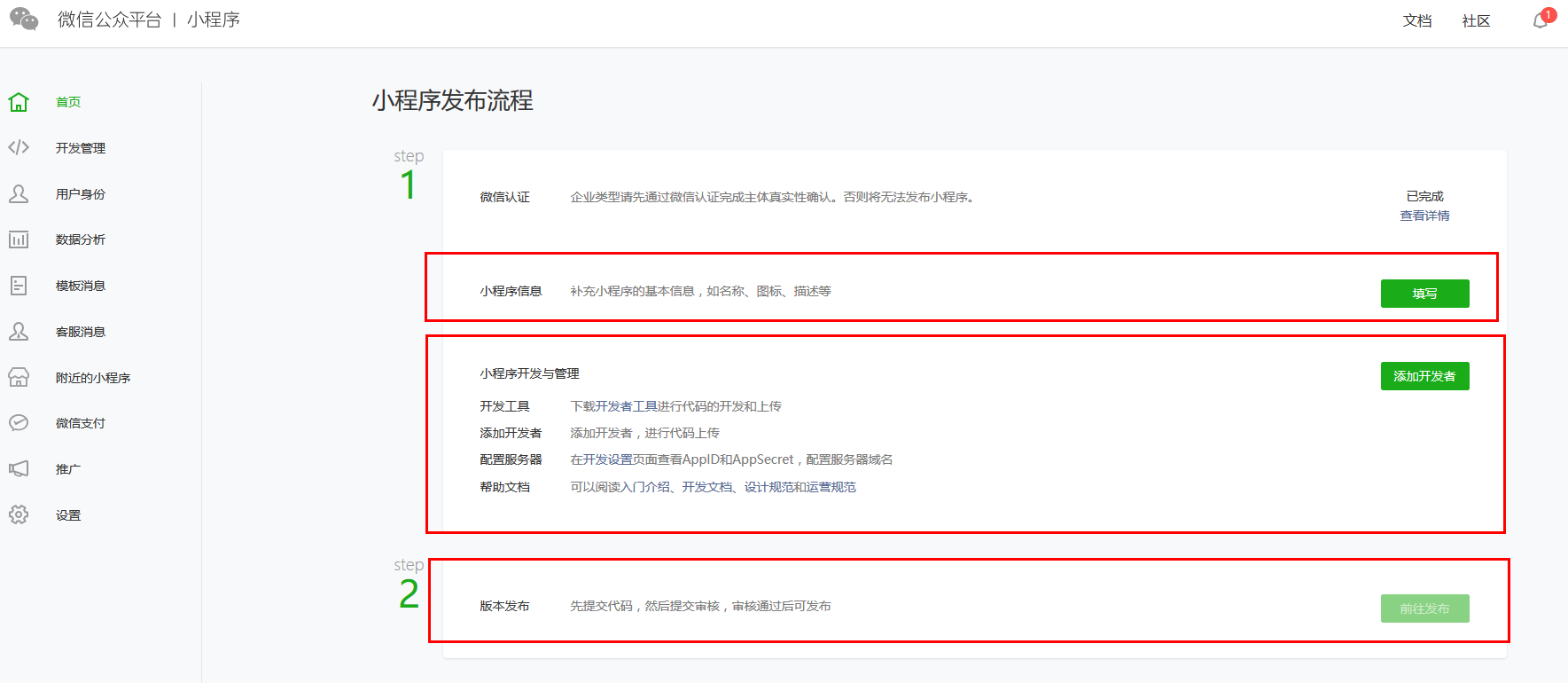Open the 文档 link in top bar

(x=1416, y=20)
